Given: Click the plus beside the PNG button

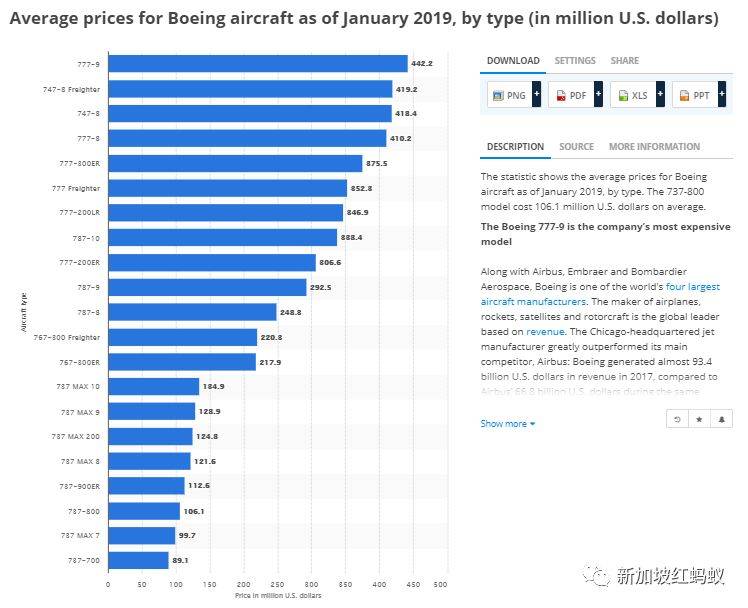Looking at the screenshot, I should click(537, 95).
